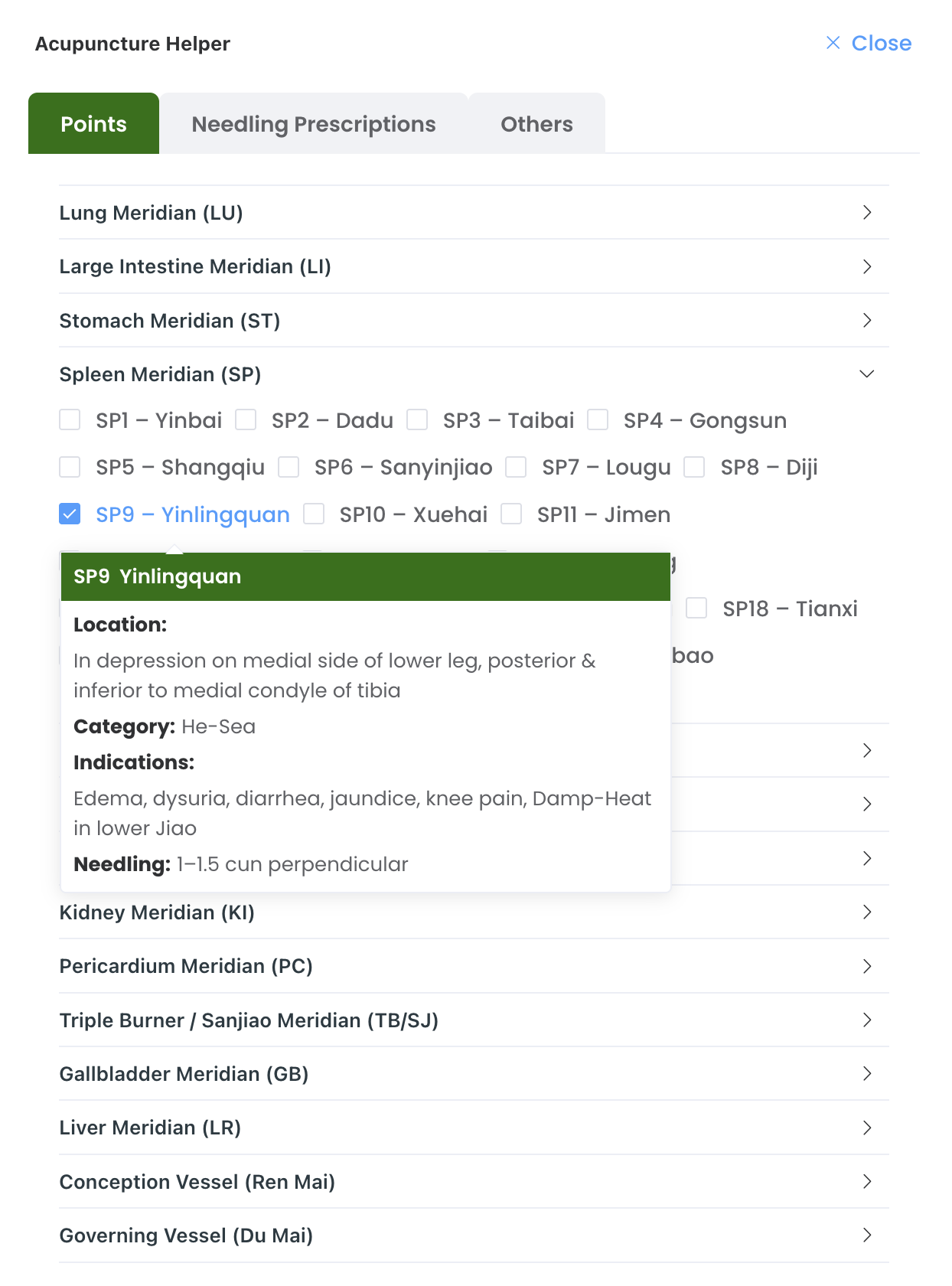Expand Governing Vessel (Du Mai) chevron
Image resolution: width=952 pixels, height=1286 pixels.
pyautogui.click(x=866, y=1235)
